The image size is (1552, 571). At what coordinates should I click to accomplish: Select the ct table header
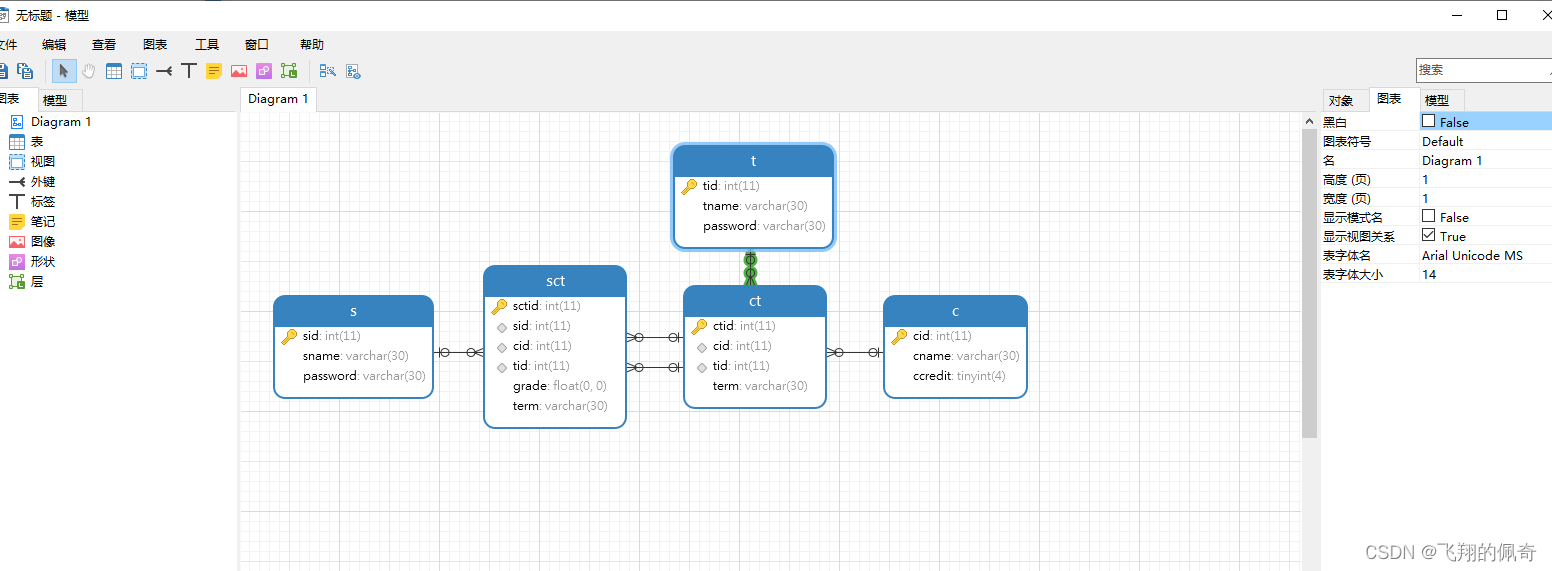click(755, 301)
